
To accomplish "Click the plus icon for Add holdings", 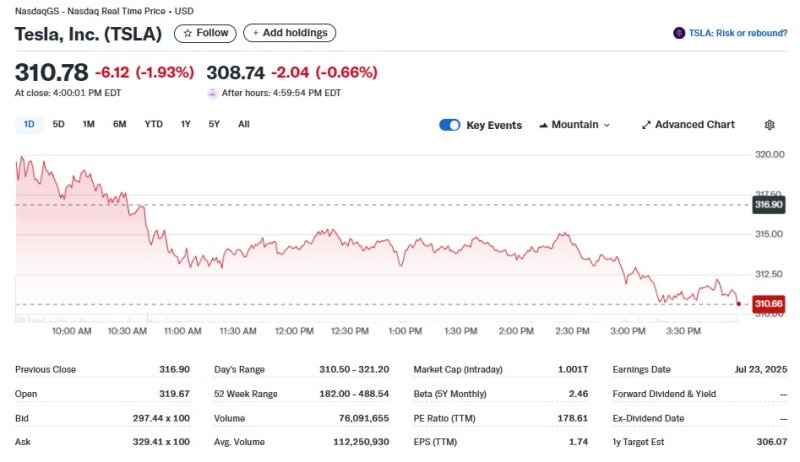I will point(256,33).
